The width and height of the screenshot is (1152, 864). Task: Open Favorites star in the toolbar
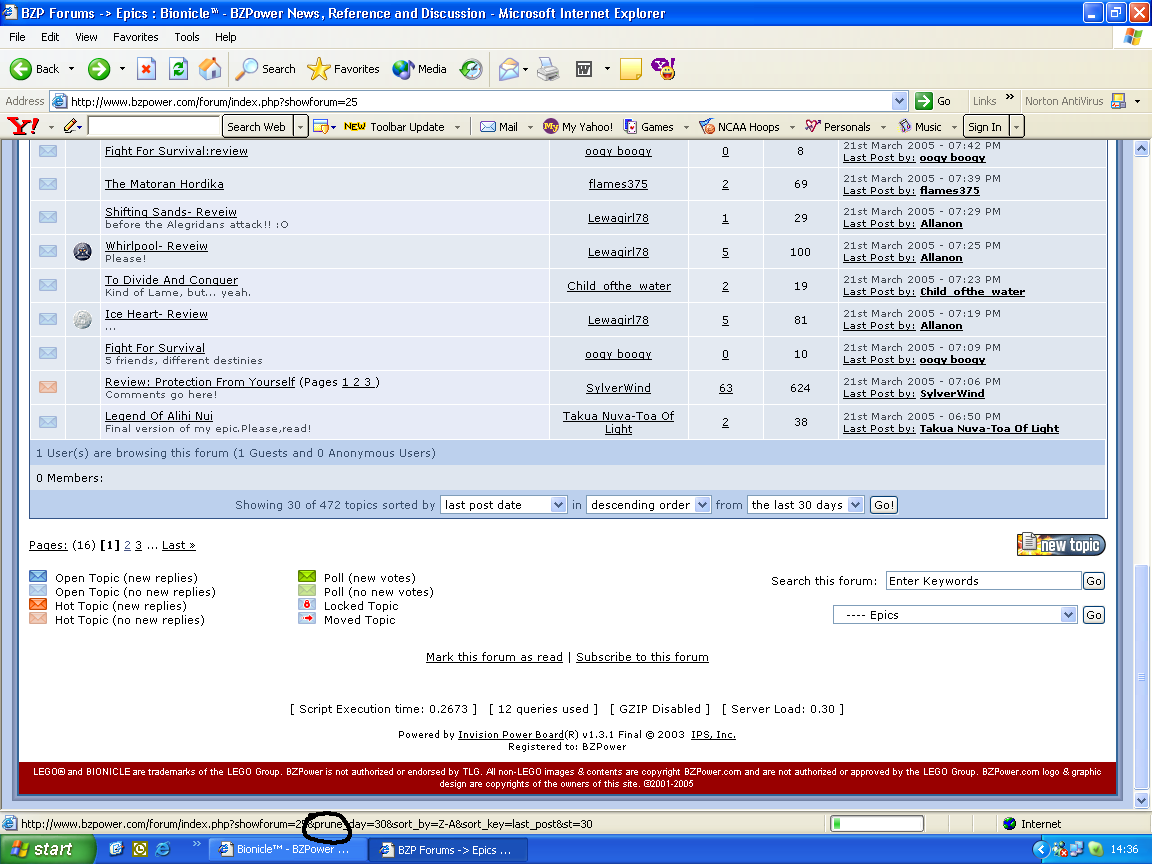(x=343, y=69)
